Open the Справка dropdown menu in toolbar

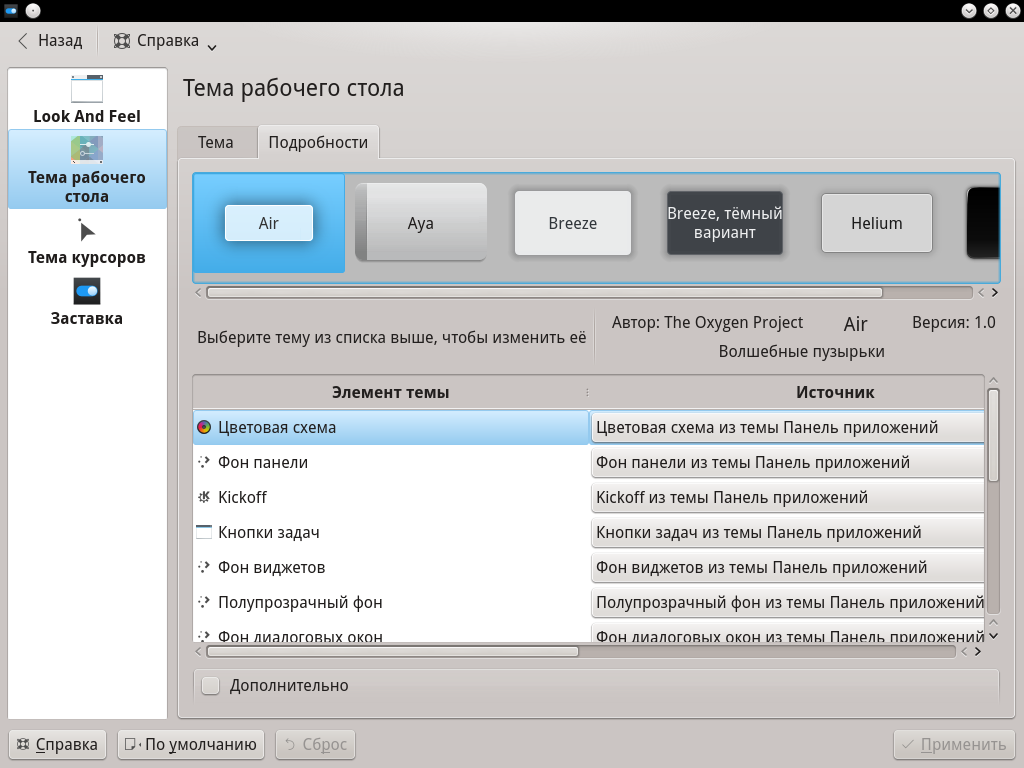tap(165, 41)
